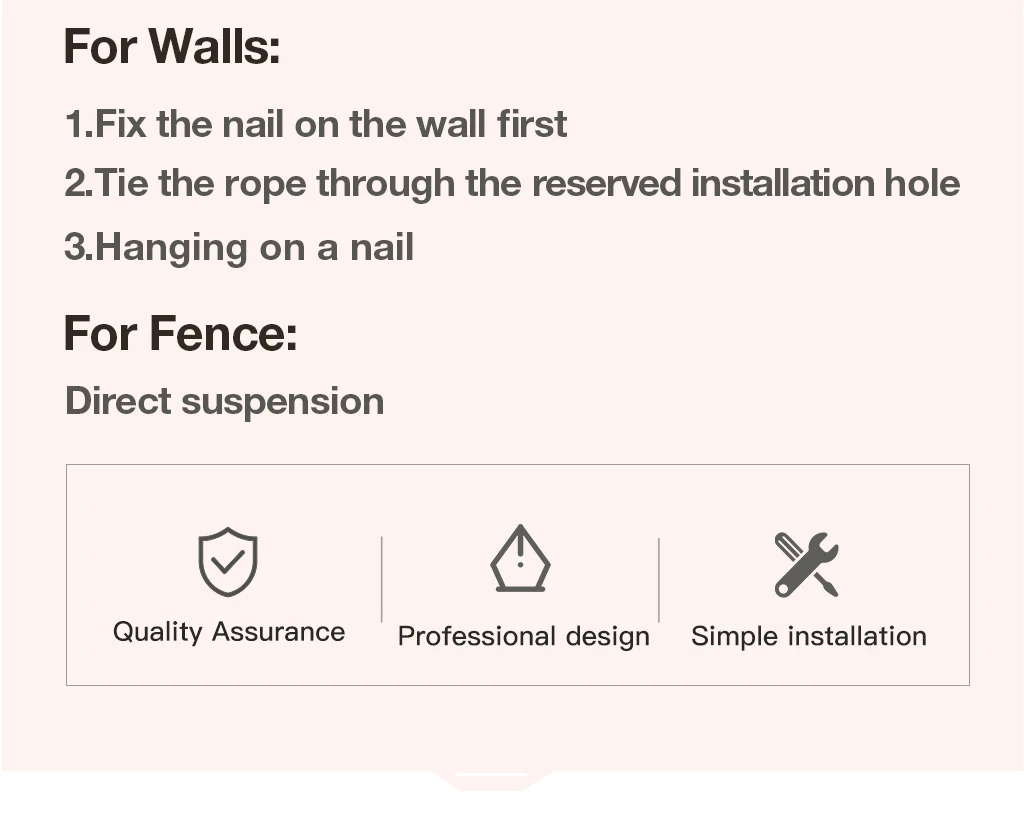
Task: Click the 'For Fence:' heading
Action: point(180,333)
